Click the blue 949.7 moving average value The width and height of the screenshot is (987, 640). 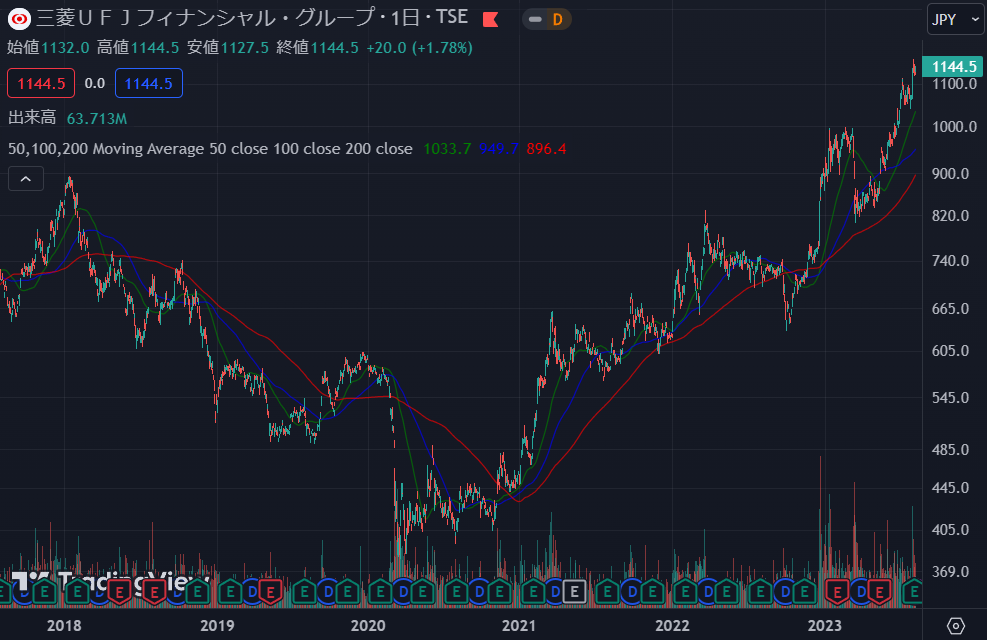click(x=499, y=149)
